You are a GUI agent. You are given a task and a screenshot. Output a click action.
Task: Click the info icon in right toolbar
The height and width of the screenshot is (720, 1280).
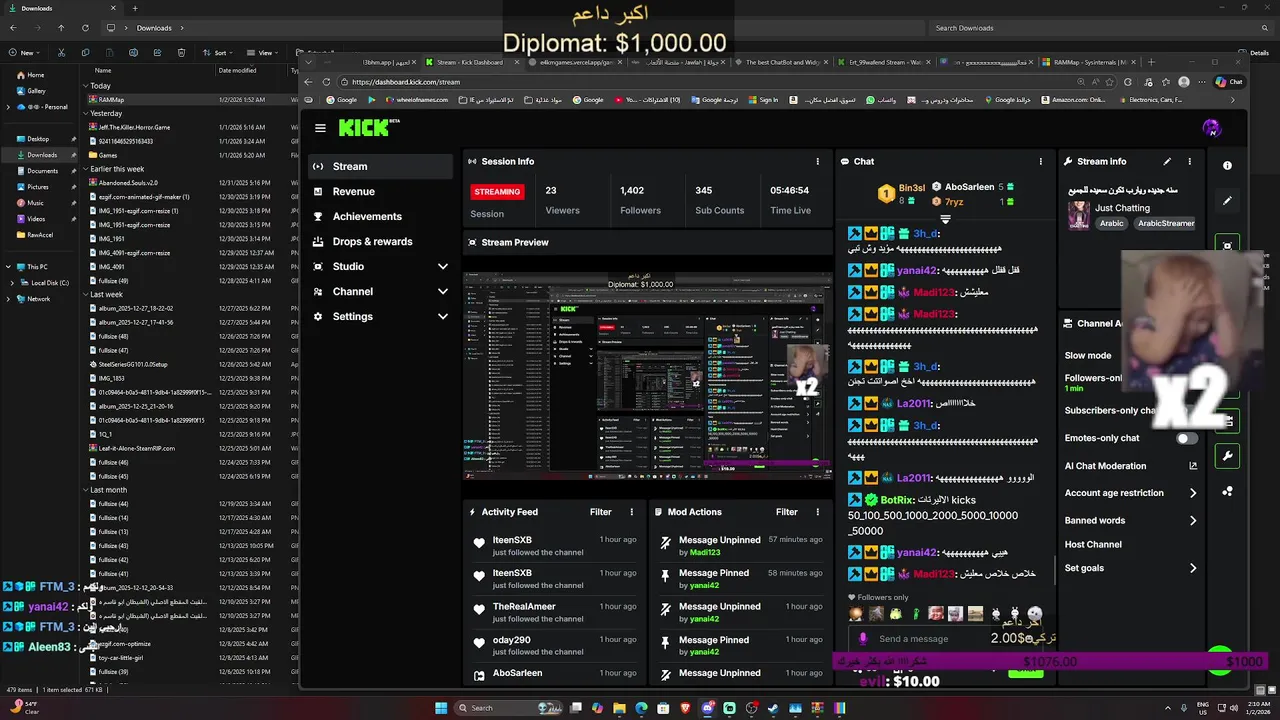tap(1227, 166)
